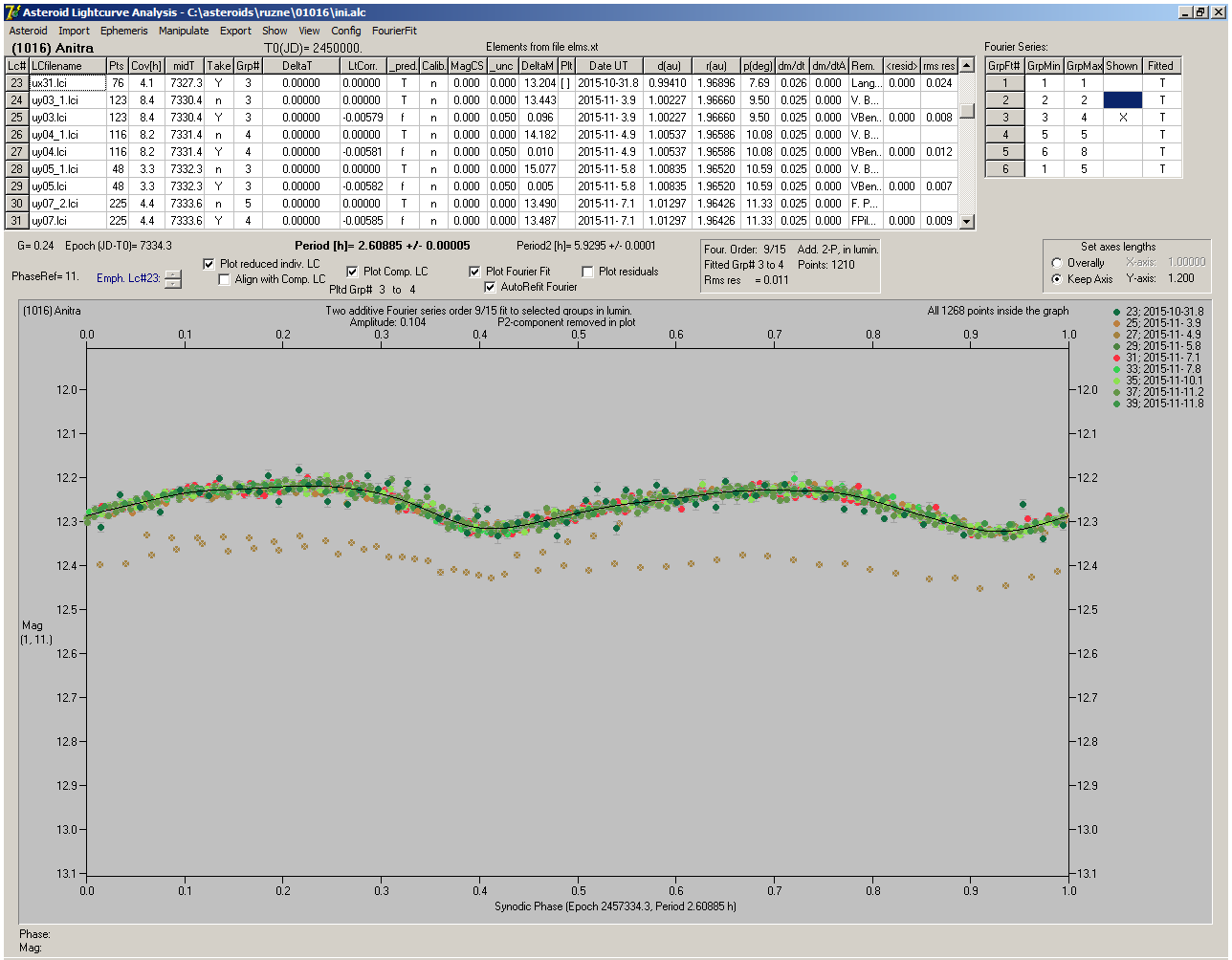
Task: Click filename cell ux31.lci
Action: tap(66, 83)
